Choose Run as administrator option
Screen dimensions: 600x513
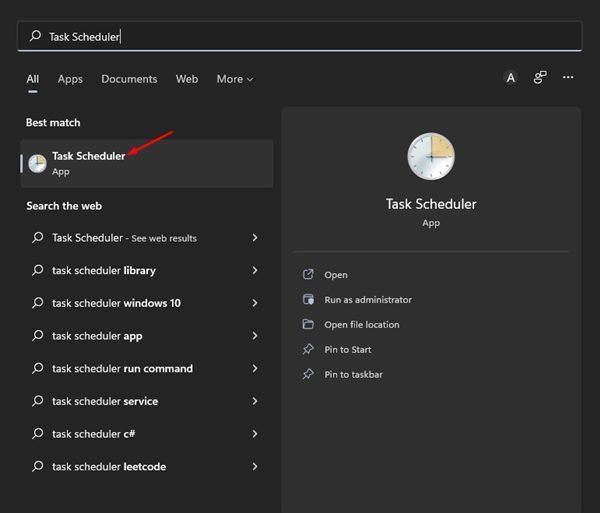tap(368, 300)
